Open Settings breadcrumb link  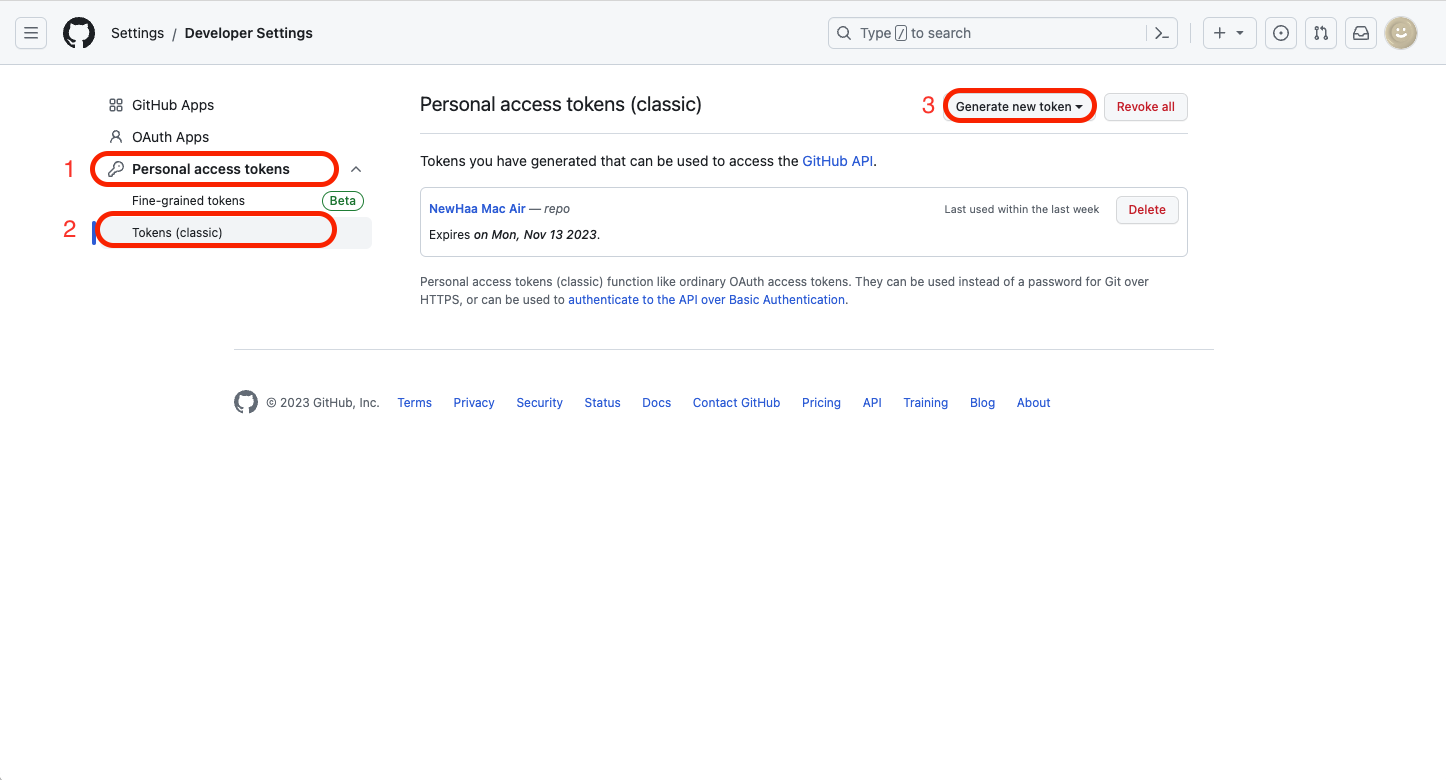coord(137,33)
